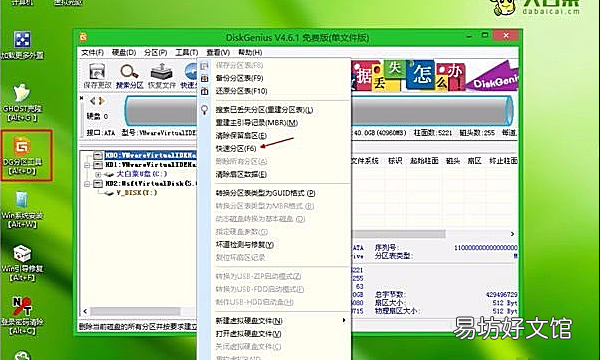Open the 工具(T) menu
Viewport: 600px width, 360px height.
186,52
